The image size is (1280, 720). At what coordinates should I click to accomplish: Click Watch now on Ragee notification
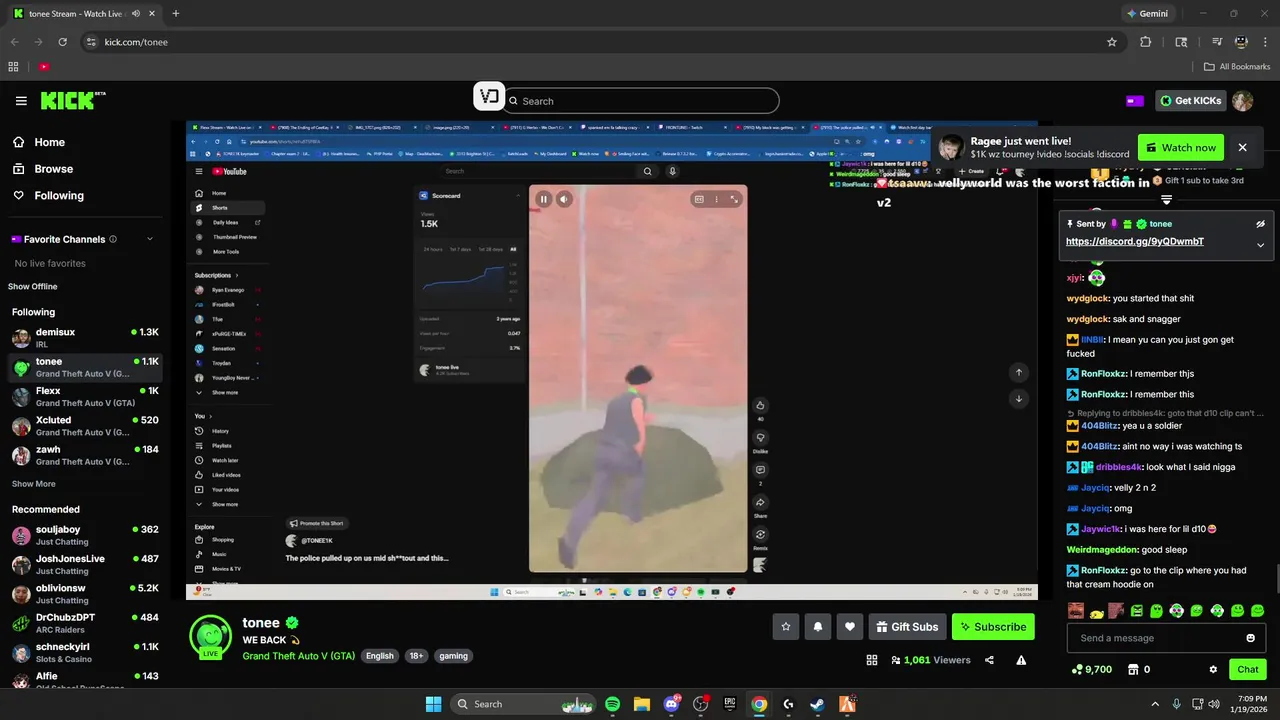1180,148
